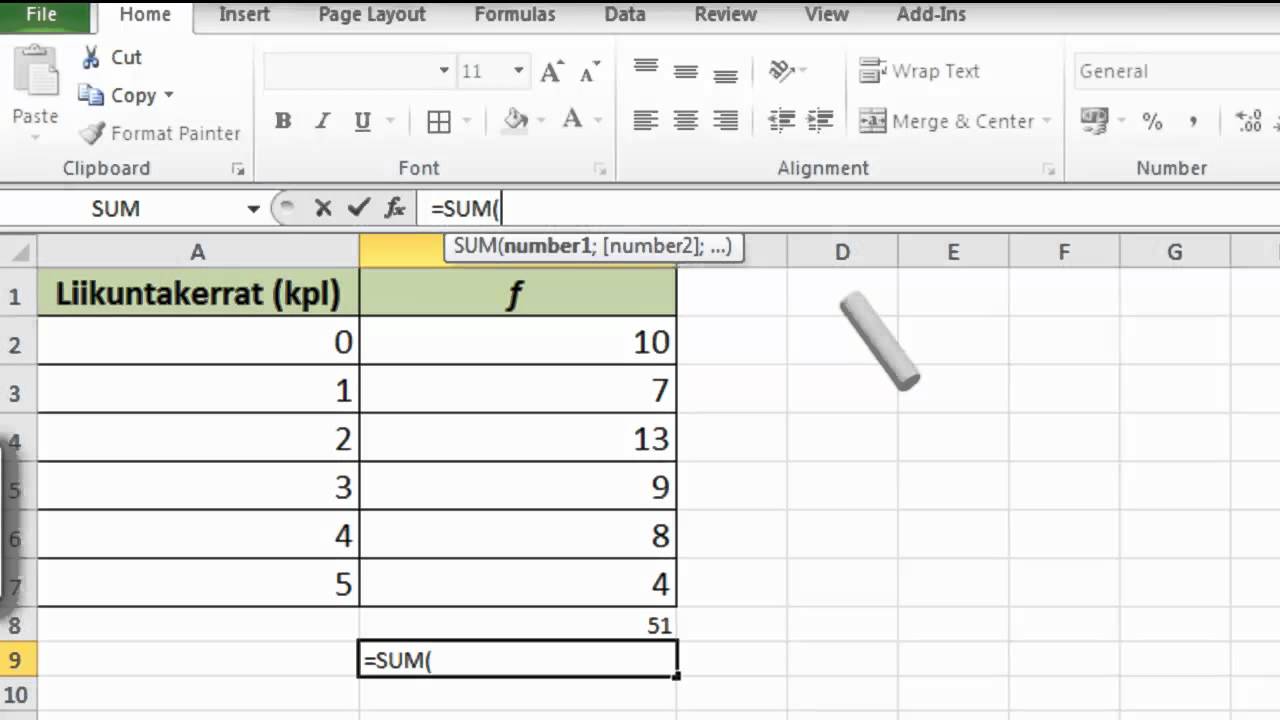Click the Accounting Number Format icon

coord(1094,121)
